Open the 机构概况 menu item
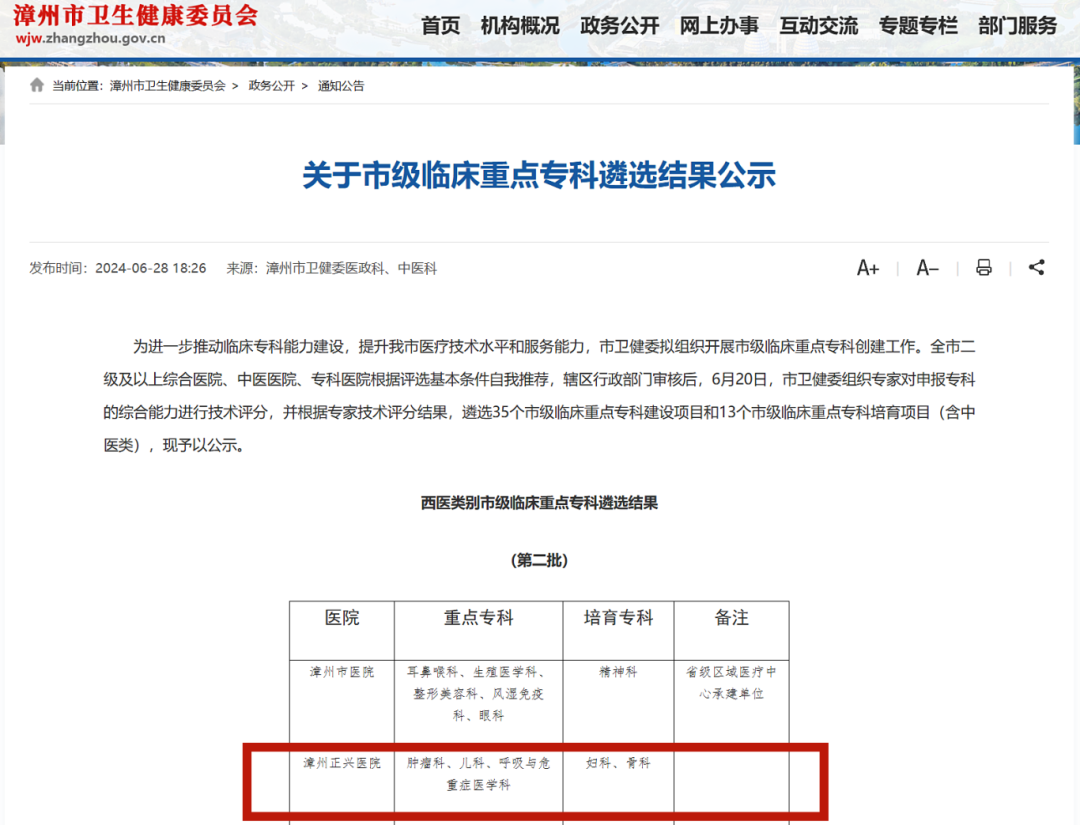Image resolution: width=1080 pixels, height=825 pixels. [x=520, y=26]
